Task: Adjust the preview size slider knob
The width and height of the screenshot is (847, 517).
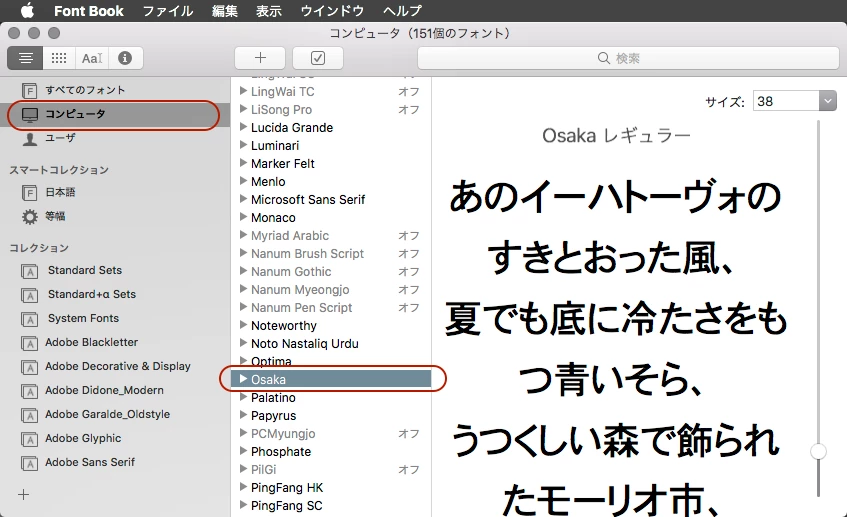Action: point(818,451)
